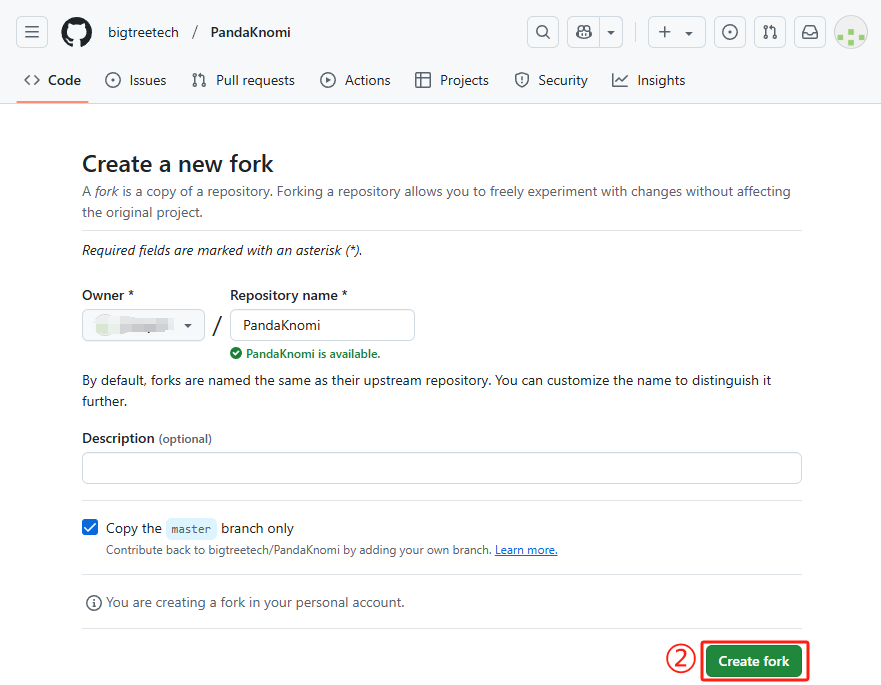Uncheck Copy the master branch only

coord(91,528)
